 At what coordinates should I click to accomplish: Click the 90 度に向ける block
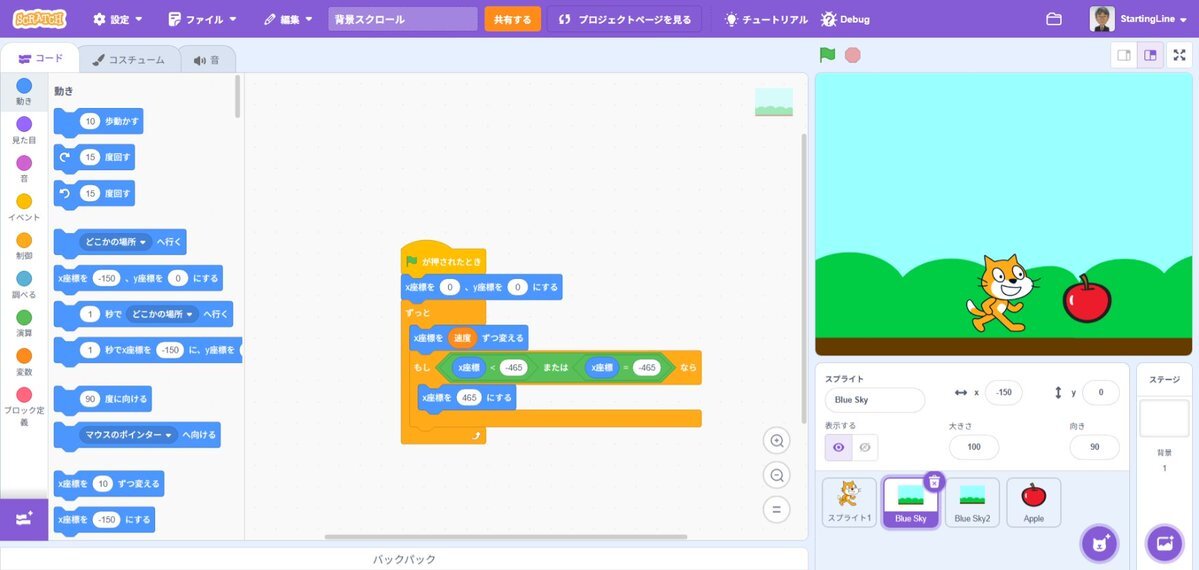click(x=102, y=399)
